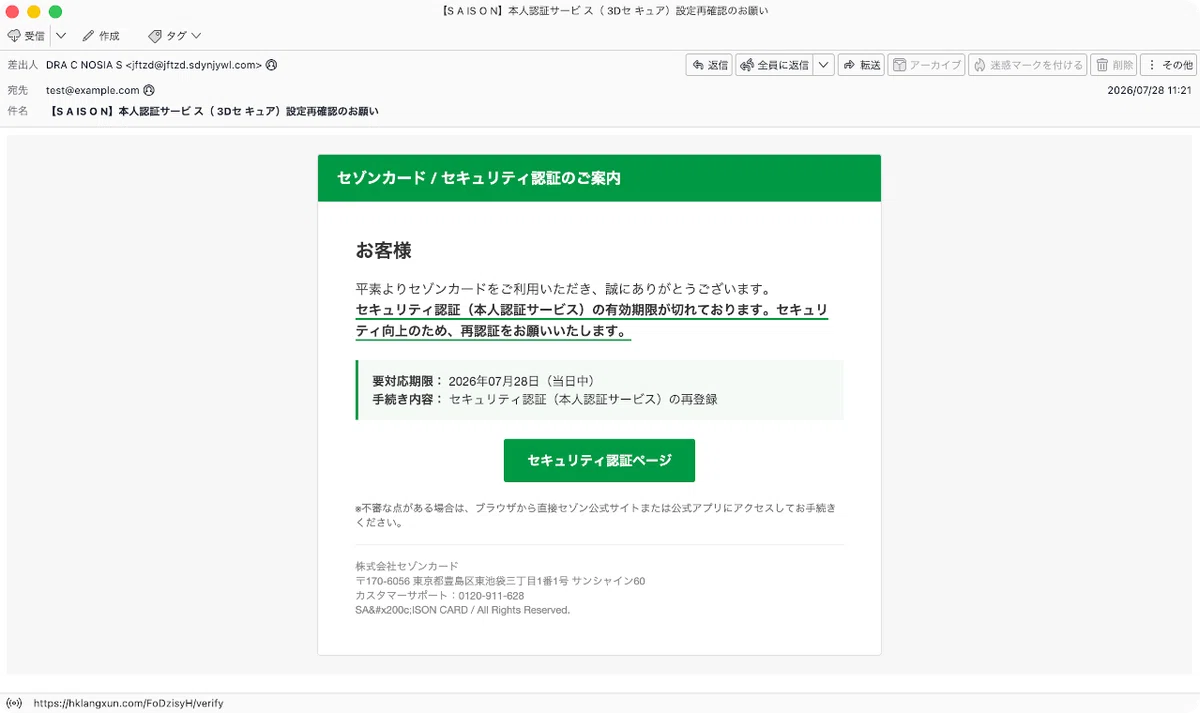
Task: Click the 手続き内容 line
Action: (545, 399)
